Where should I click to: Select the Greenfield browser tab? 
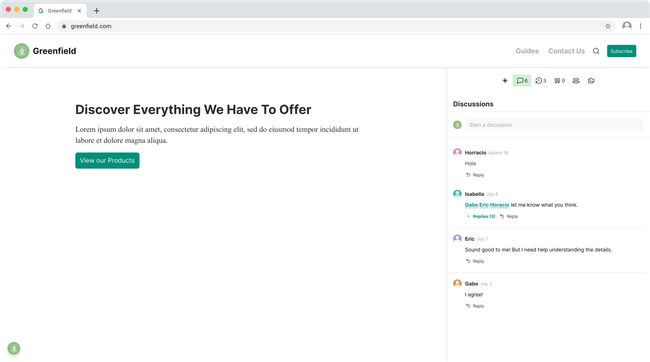[x=60, y=11]
